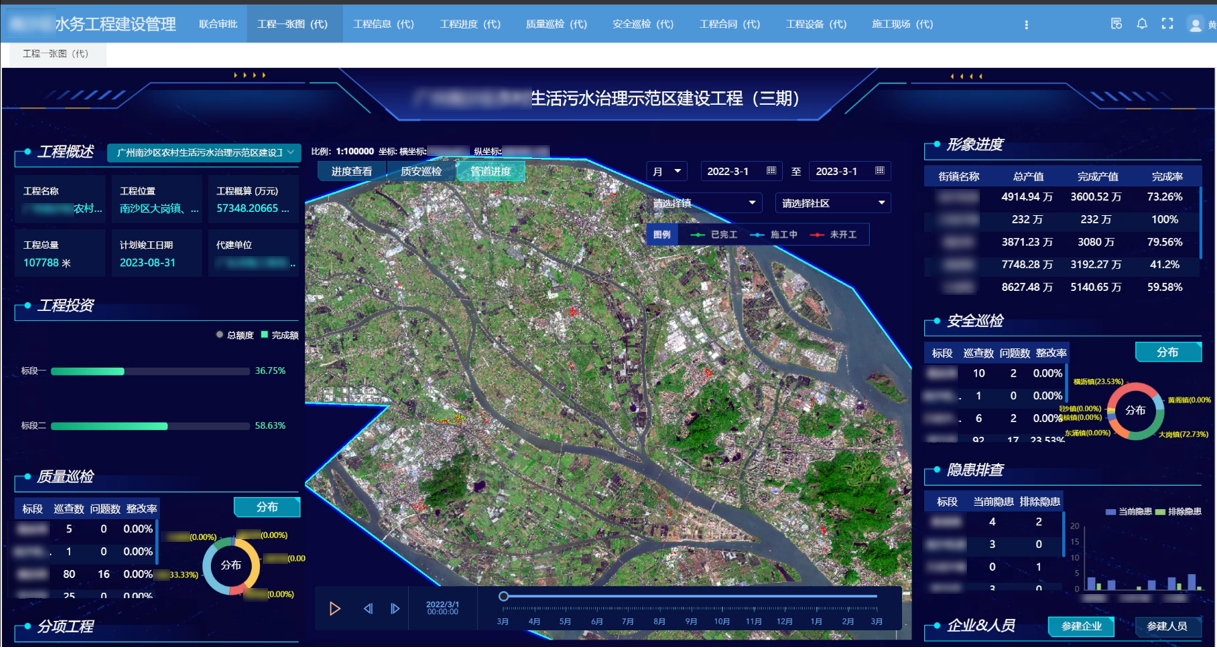Toggle 已完工 legend item on map

[x=714, y=235]
